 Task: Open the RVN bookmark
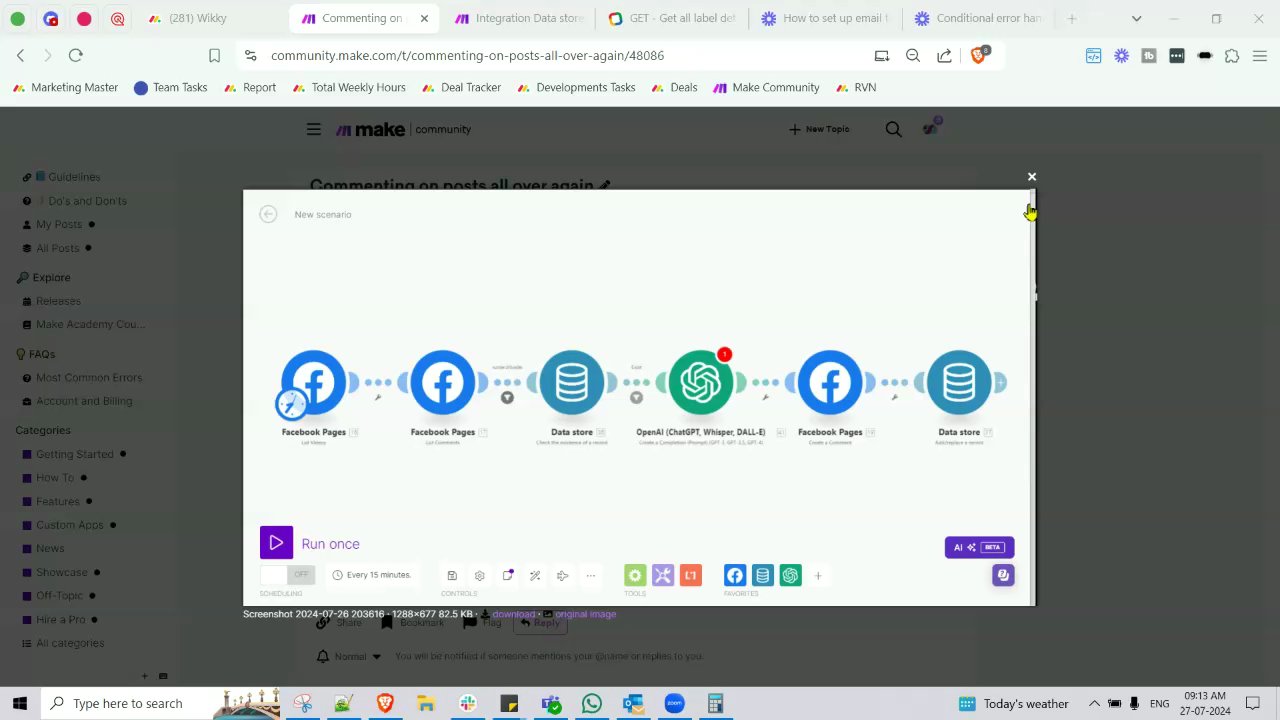tap(855, 87)
